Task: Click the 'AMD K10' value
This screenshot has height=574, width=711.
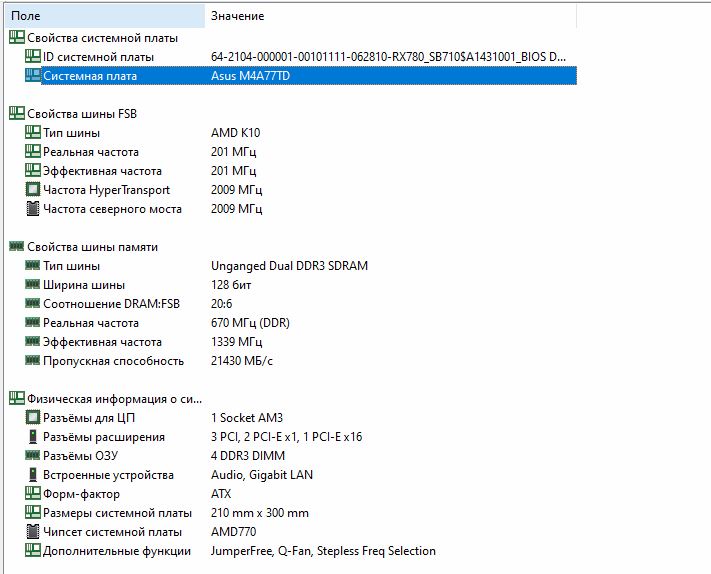Action: click(x=235, y=133)
